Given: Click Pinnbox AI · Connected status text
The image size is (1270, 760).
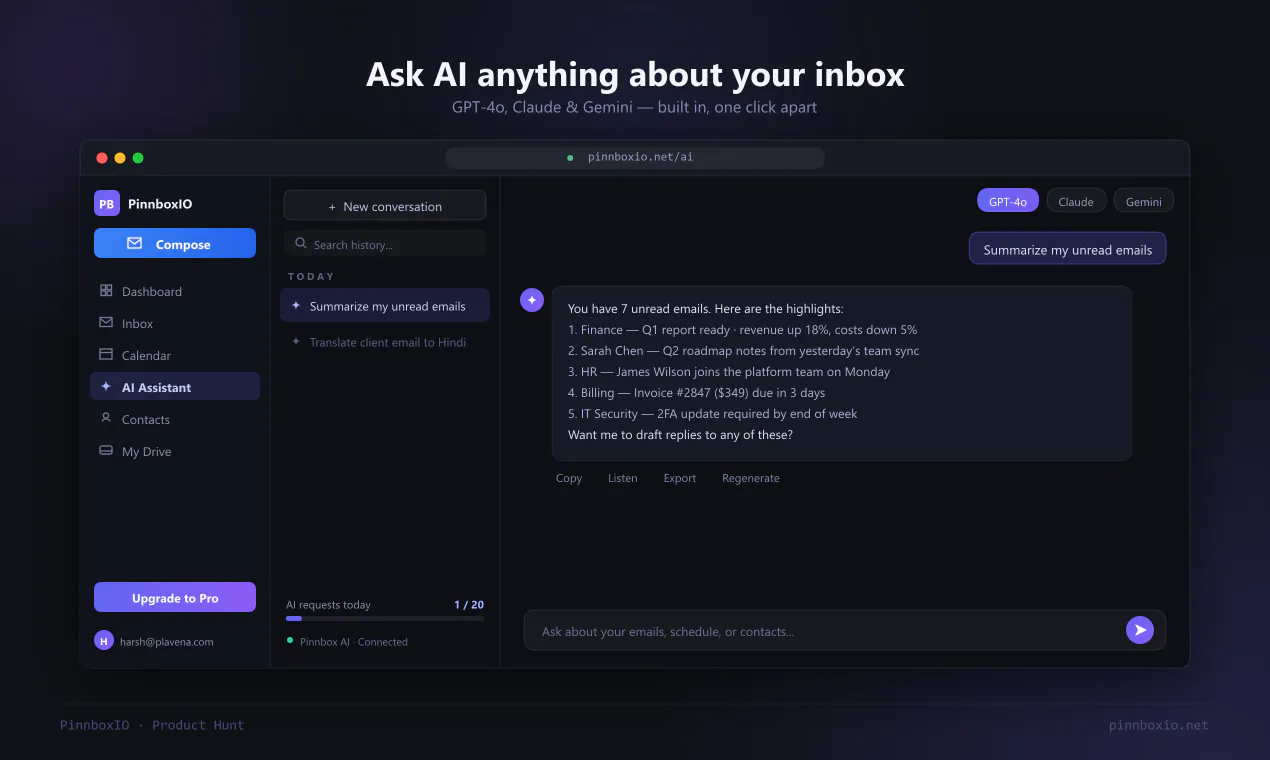Looking at the screenshot, I should [x=354, y=642].
